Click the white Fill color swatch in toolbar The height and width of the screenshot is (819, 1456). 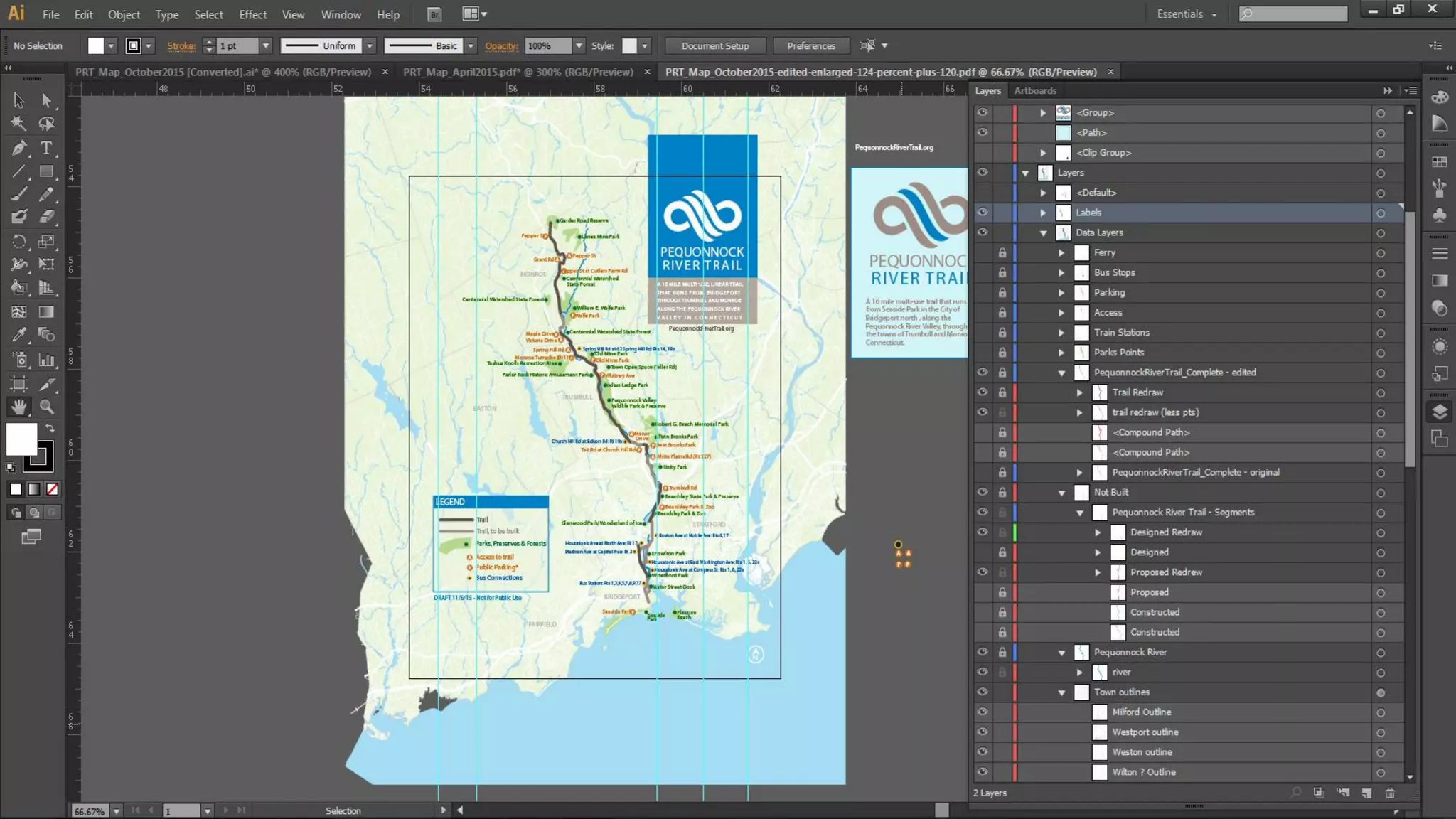pos(21,439)
